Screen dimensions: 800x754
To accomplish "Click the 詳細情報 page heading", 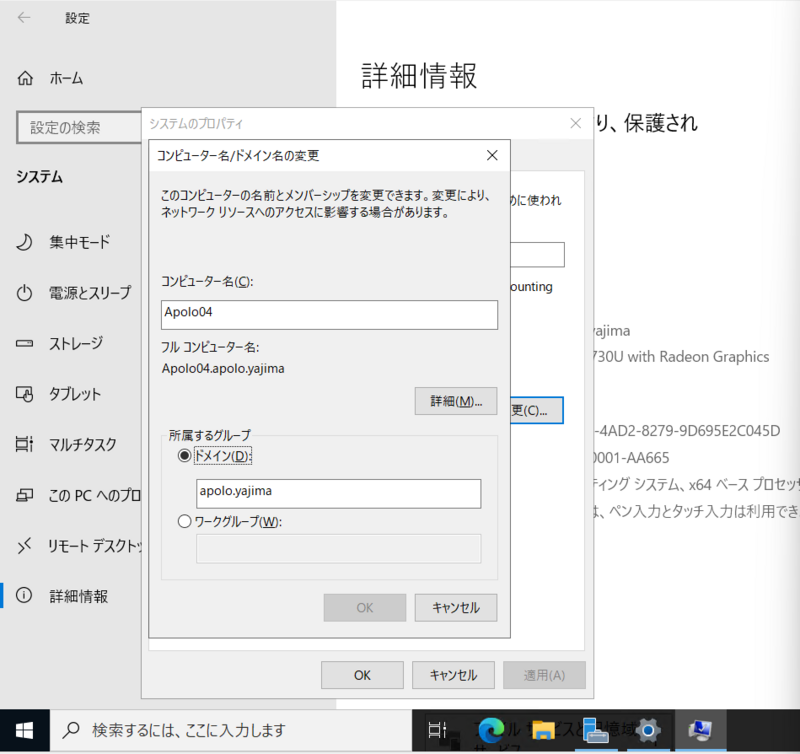I will pos(419,76).
